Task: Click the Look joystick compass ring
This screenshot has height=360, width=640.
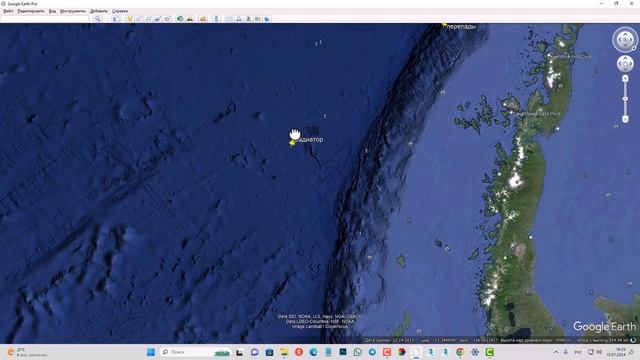Action: tap(625, 40)
